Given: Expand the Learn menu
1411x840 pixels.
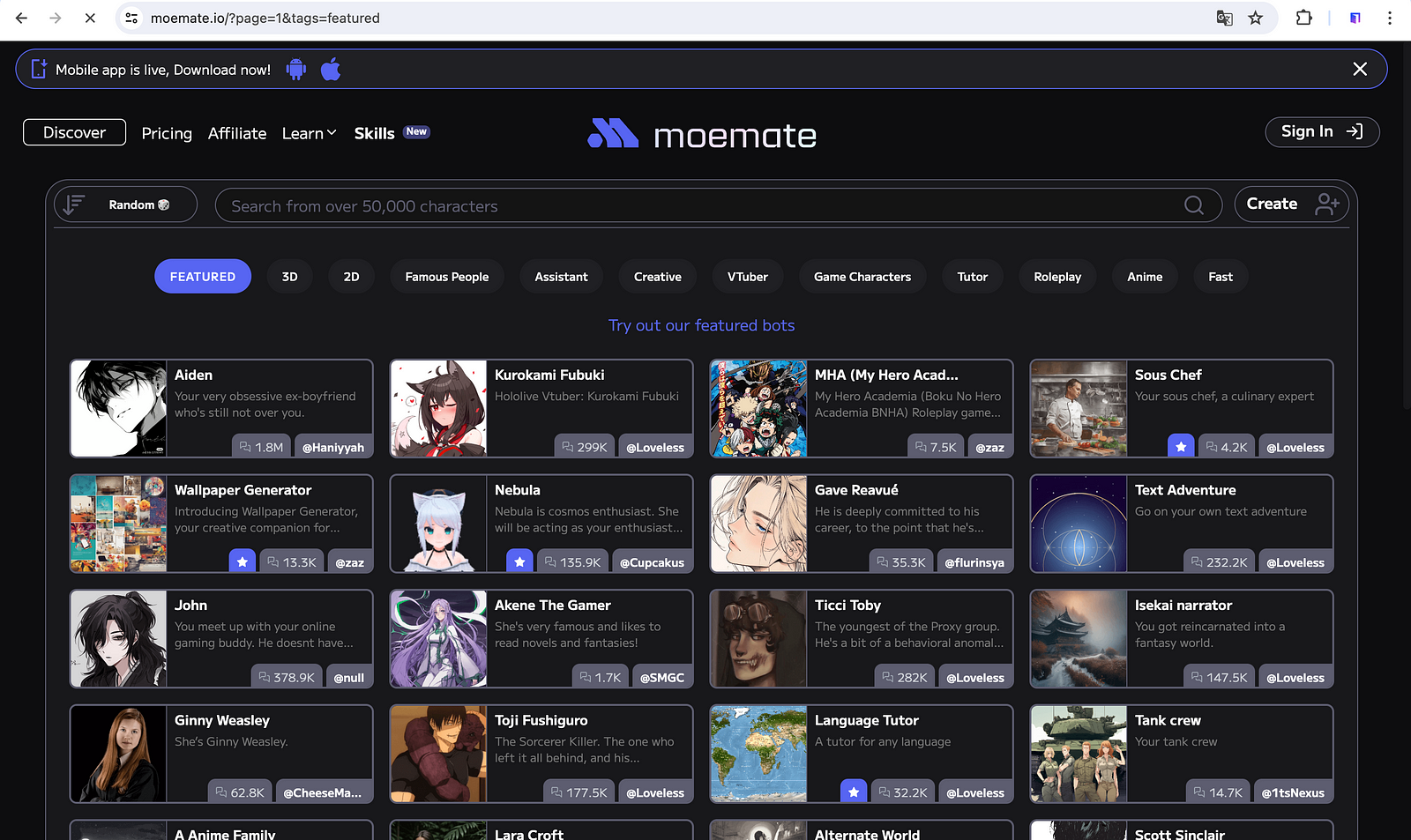Looking at the screenshot, I should point(310,133).
